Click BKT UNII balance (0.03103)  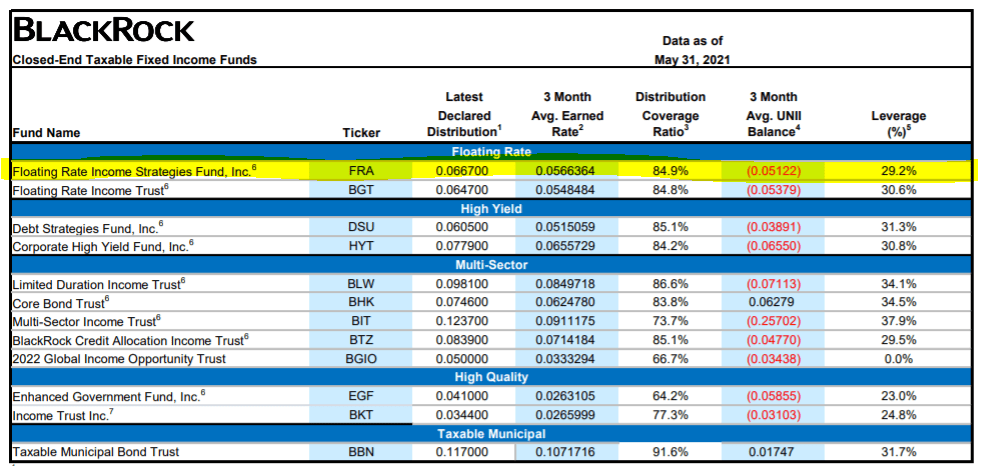click(773, 415)
